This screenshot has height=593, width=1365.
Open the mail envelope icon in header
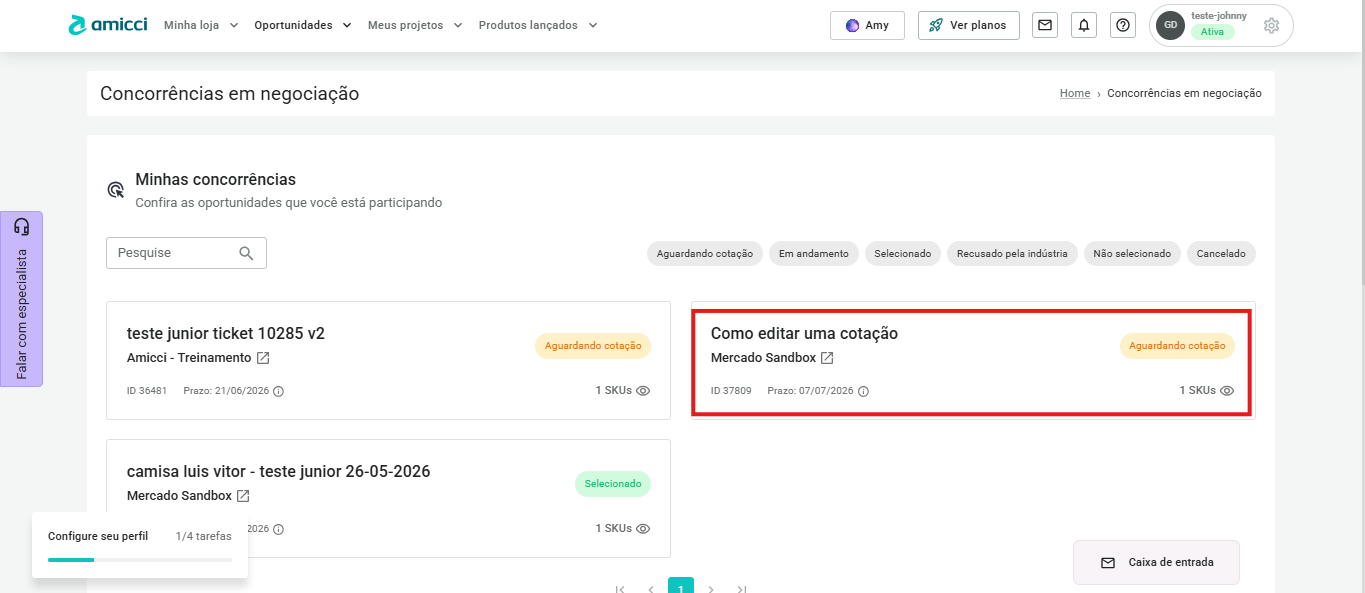(x=1045, y=25)
